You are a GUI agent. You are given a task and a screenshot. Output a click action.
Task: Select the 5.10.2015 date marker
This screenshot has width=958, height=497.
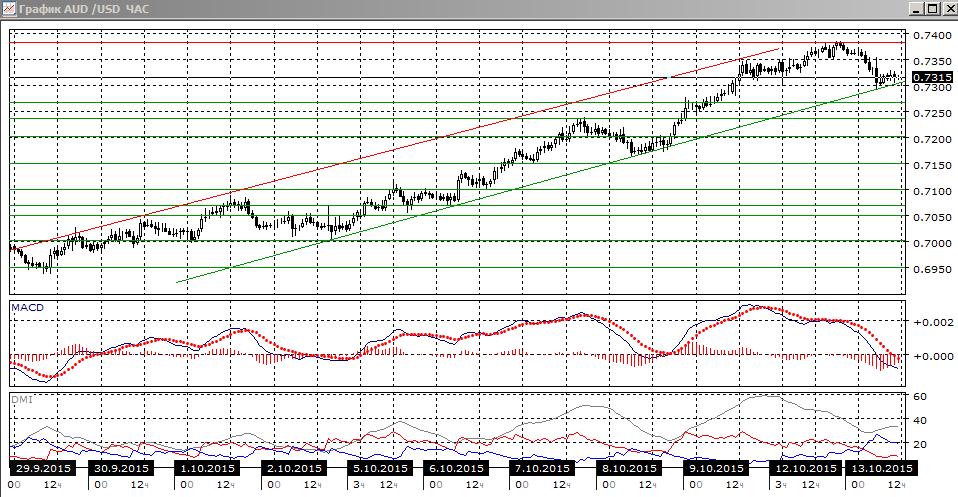tap(379, 468)
